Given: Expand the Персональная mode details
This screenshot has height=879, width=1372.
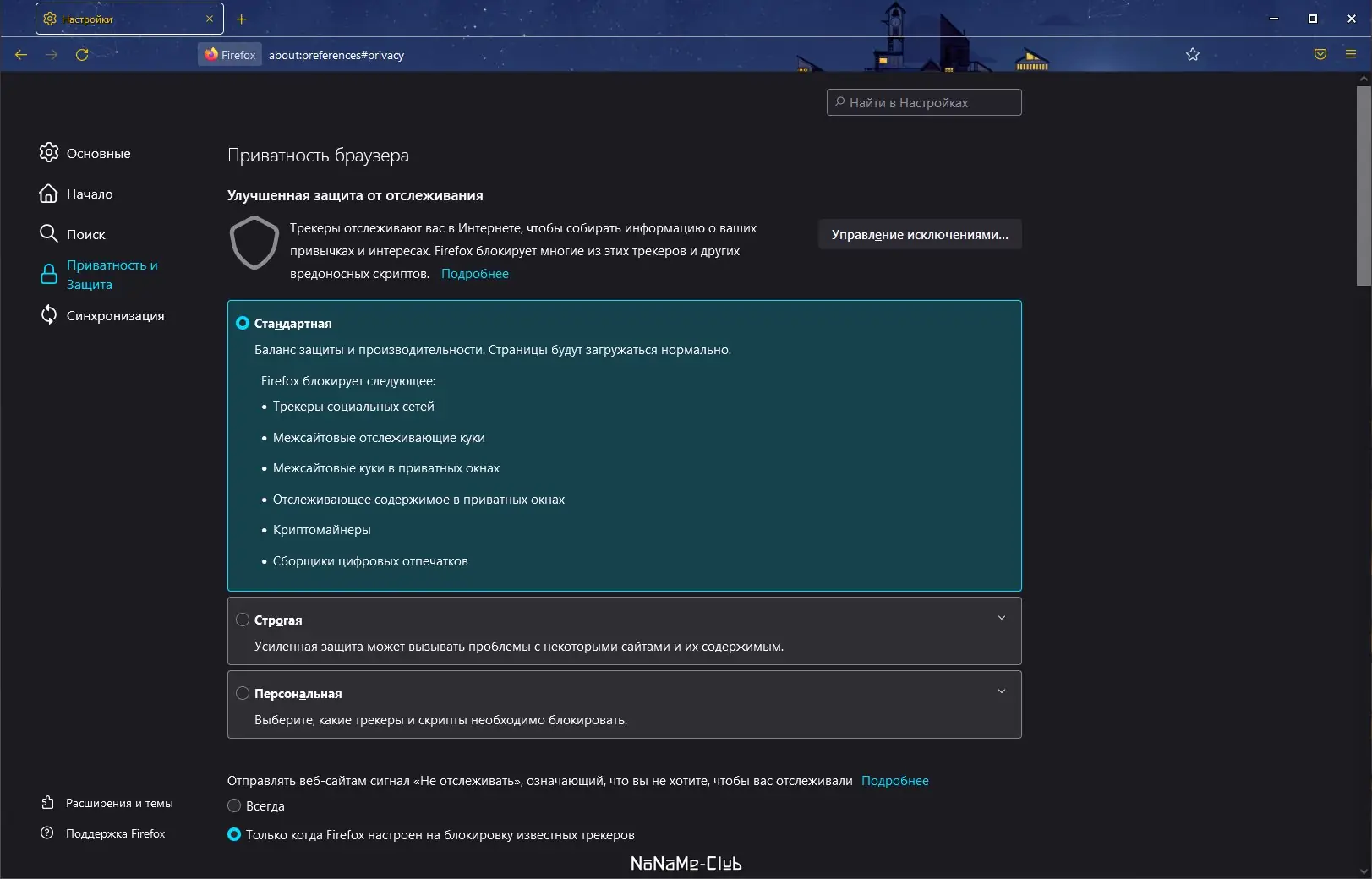Looking at the screenshot, I should (1001, 691).
